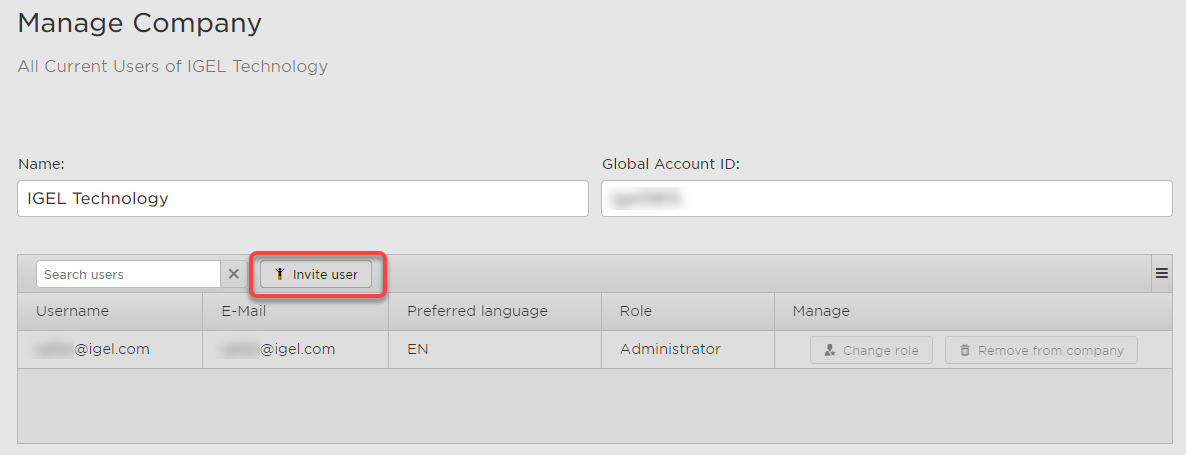Click the Administrator role cell

670,349
